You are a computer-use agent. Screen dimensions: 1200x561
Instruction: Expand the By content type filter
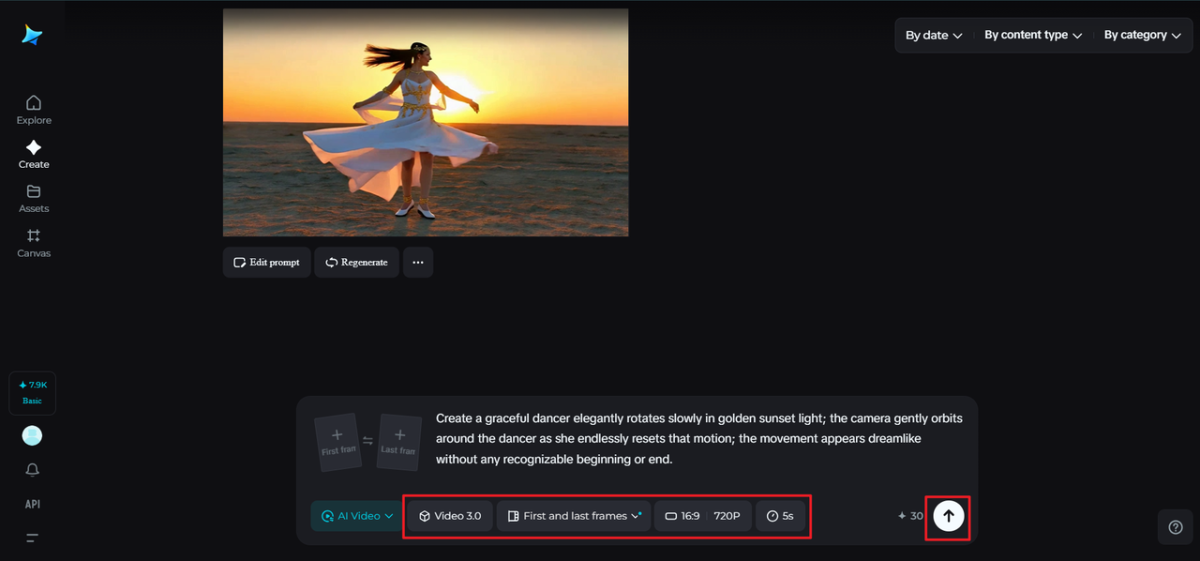click(1033, 35)
